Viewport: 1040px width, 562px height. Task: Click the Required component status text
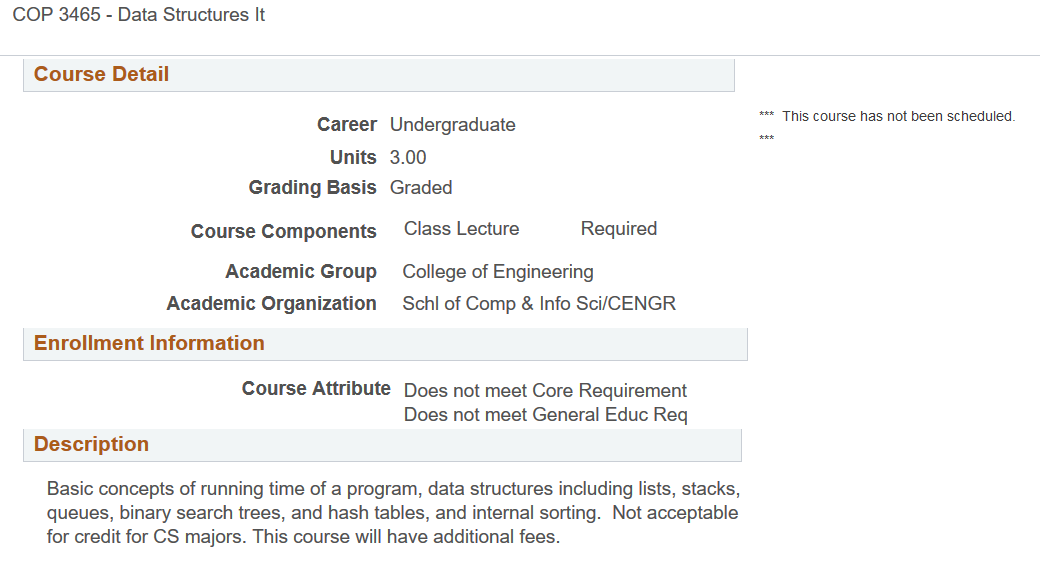(619, 229)
